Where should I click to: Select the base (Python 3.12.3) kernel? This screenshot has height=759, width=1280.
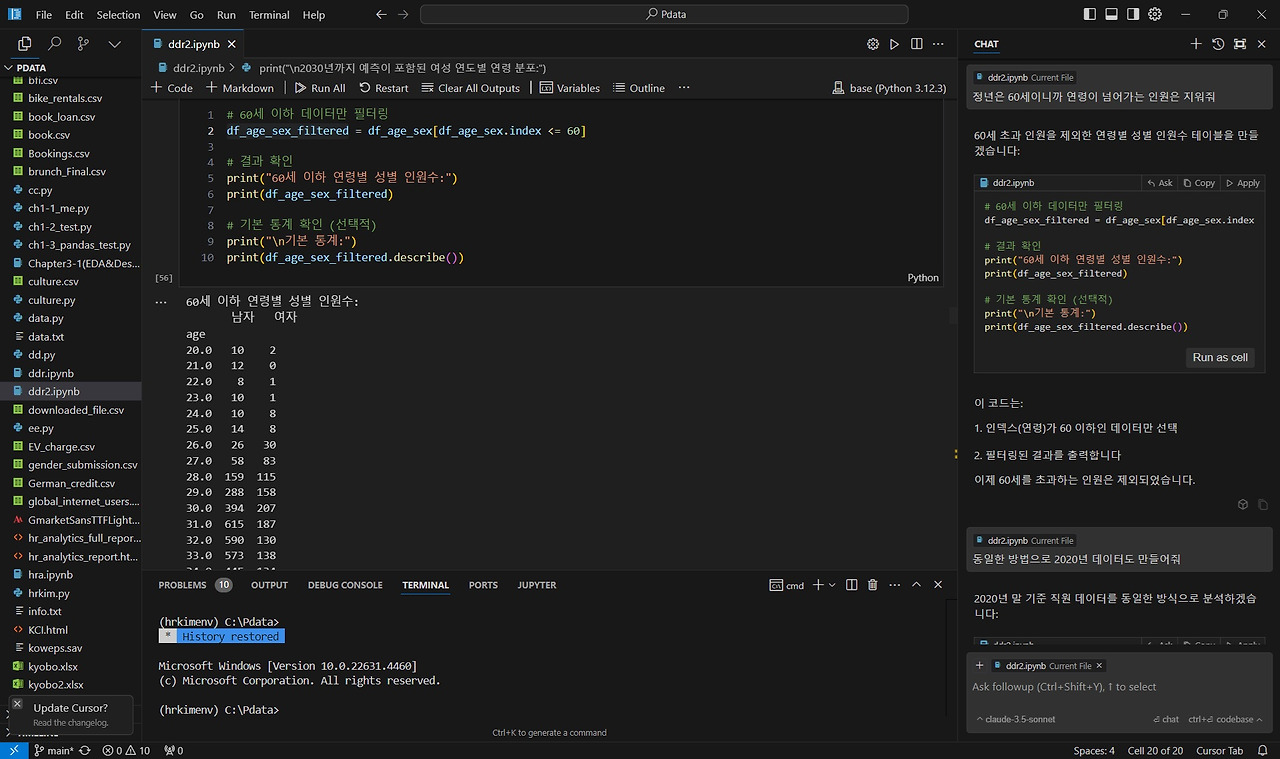tap(889, 88)
